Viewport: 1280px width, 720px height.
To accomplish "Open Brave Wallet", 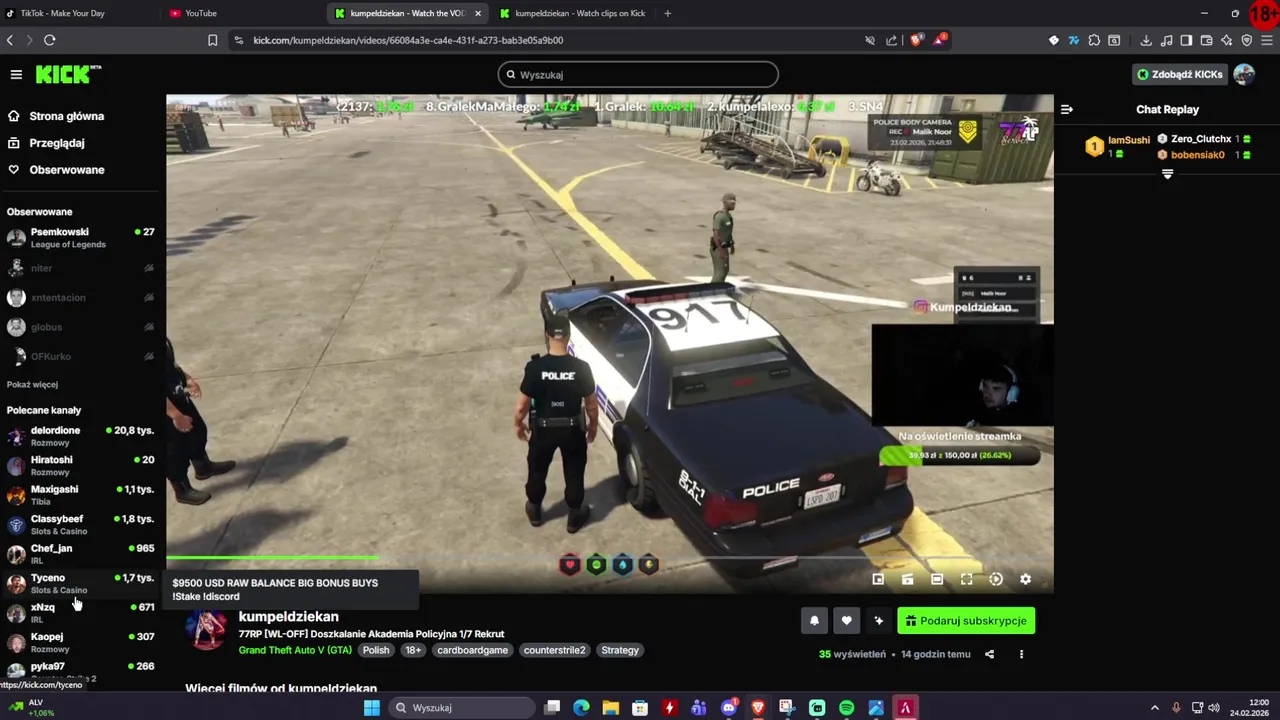I will pyautogui.click(x=1207, y=40).
